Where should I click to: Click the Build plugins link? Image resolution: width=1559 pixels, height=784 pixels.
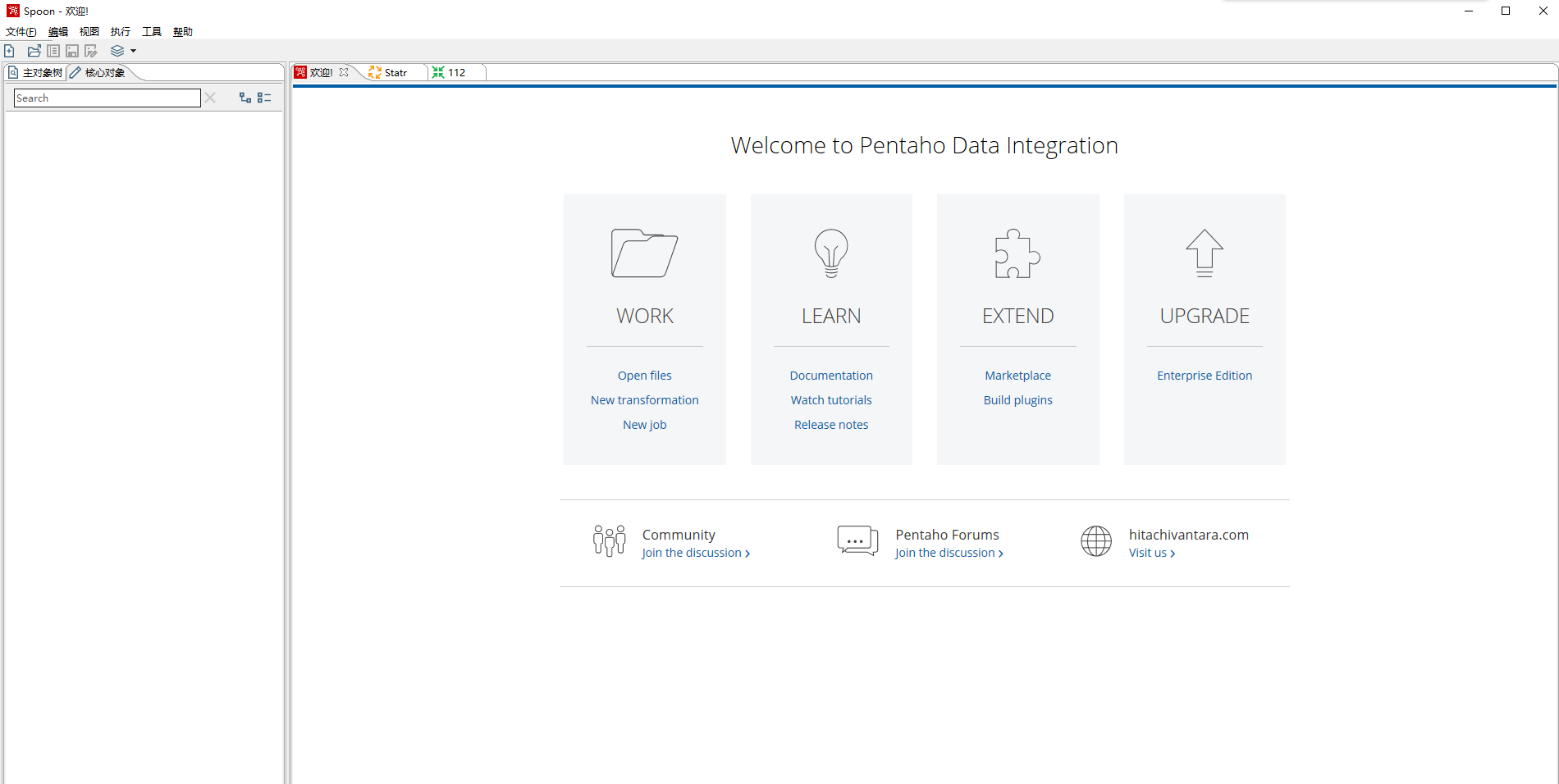pos(1018,400)
